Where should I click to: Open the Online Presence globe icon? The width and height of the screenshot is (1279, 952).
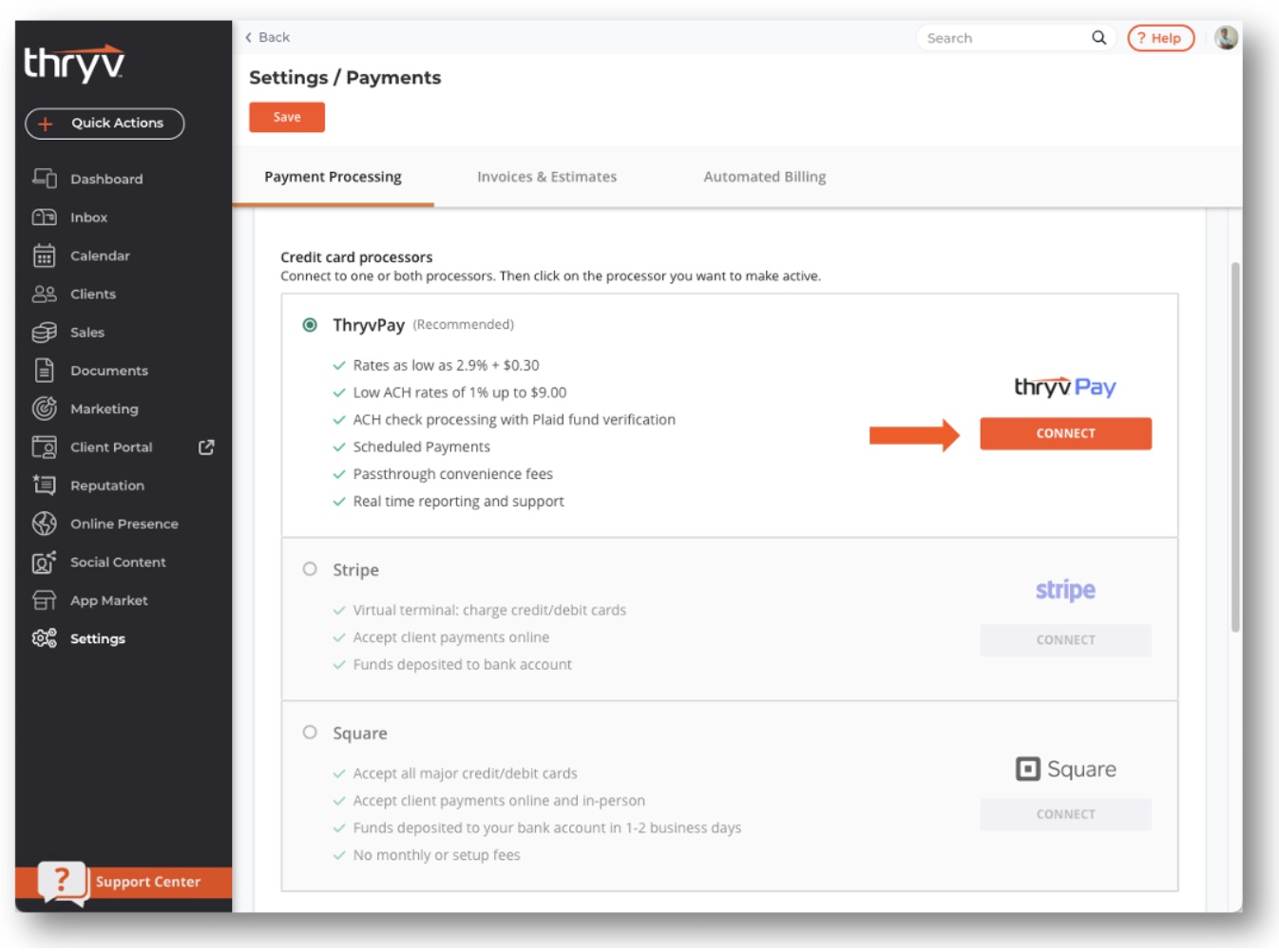[45, 524]
